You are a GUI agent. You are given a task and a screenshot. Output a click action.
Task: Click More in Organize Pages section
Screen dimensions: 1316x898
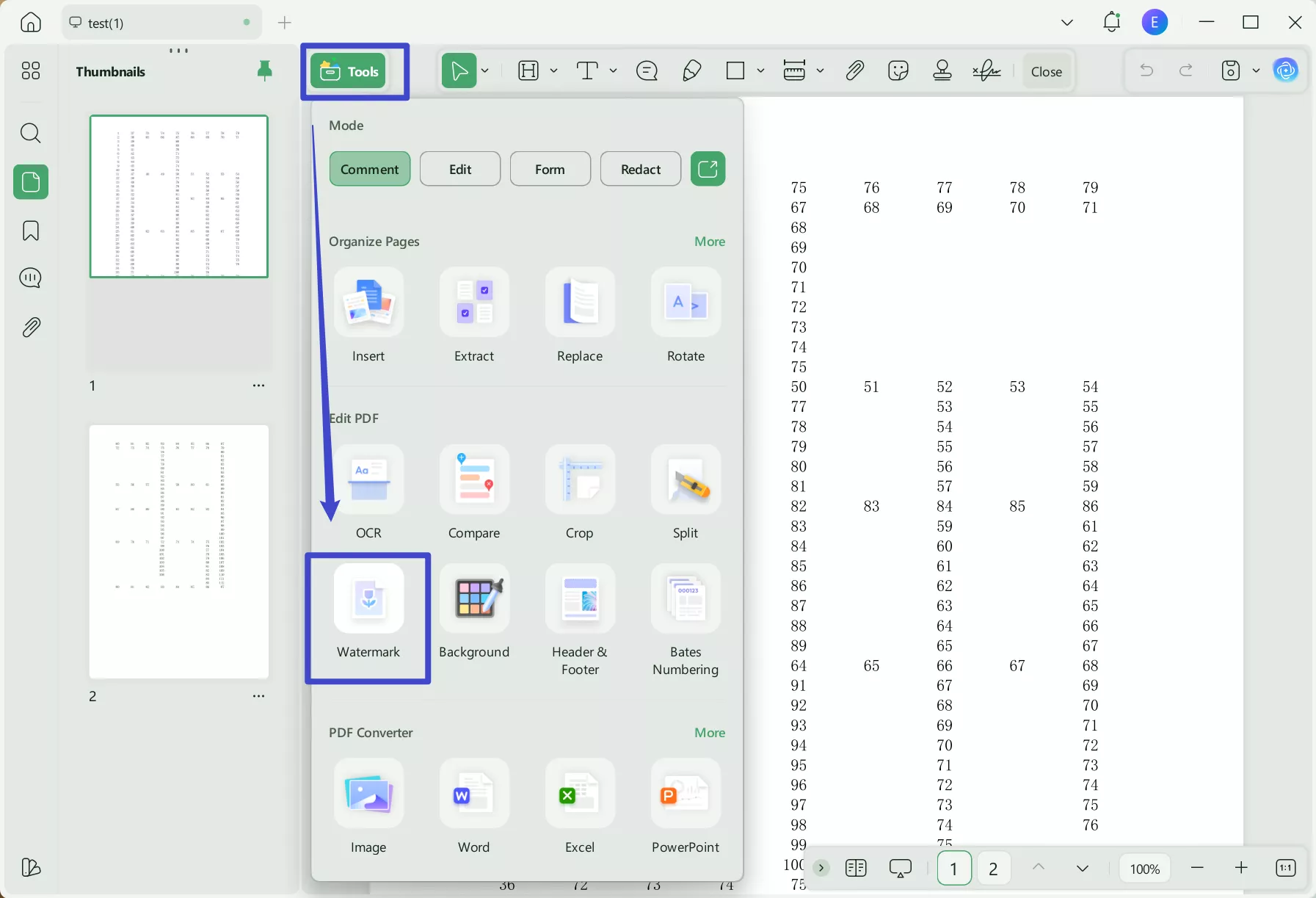(709, 241)
